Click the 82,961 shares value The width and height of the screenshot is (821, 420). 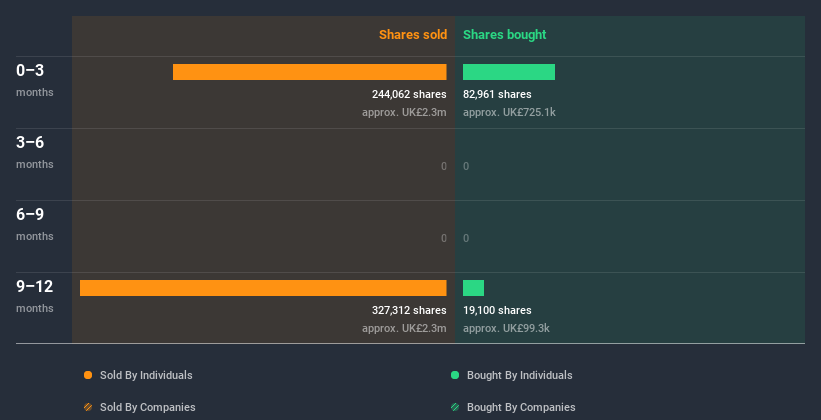pos(497,94)
